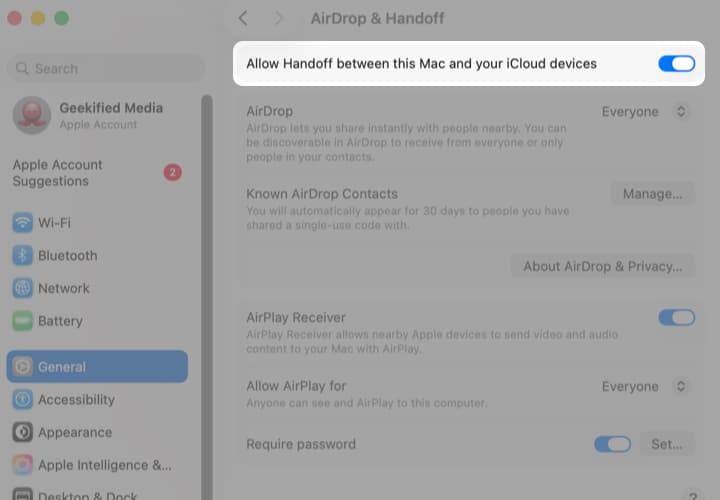Toggle Allow Handoff switch

coord(676,63)
